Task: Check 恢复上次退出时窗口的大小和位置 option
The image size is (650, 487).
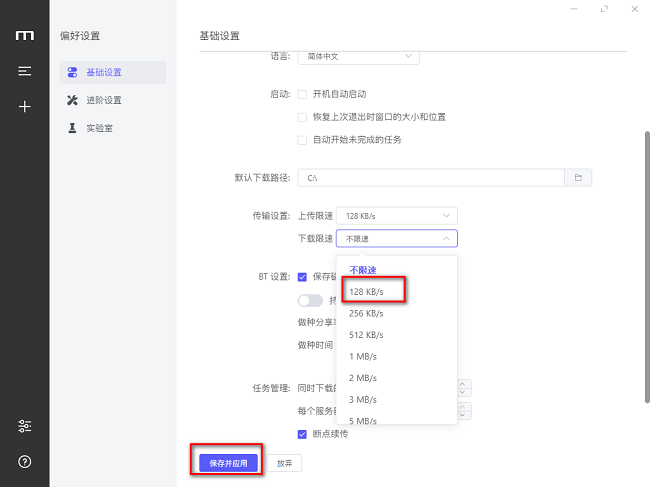Action: (x=302, y=117)
